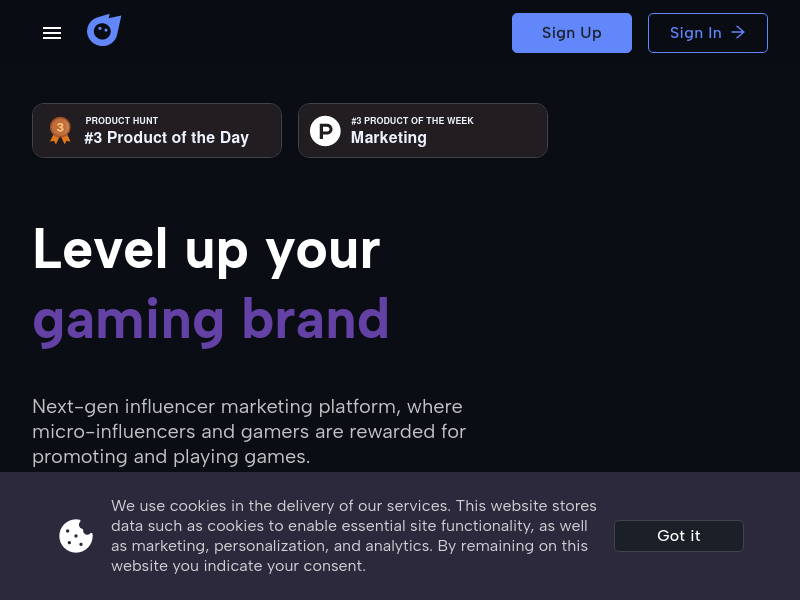
Task: Click the 'micro-influencers and gamers' line
Action: coord(249,432)
